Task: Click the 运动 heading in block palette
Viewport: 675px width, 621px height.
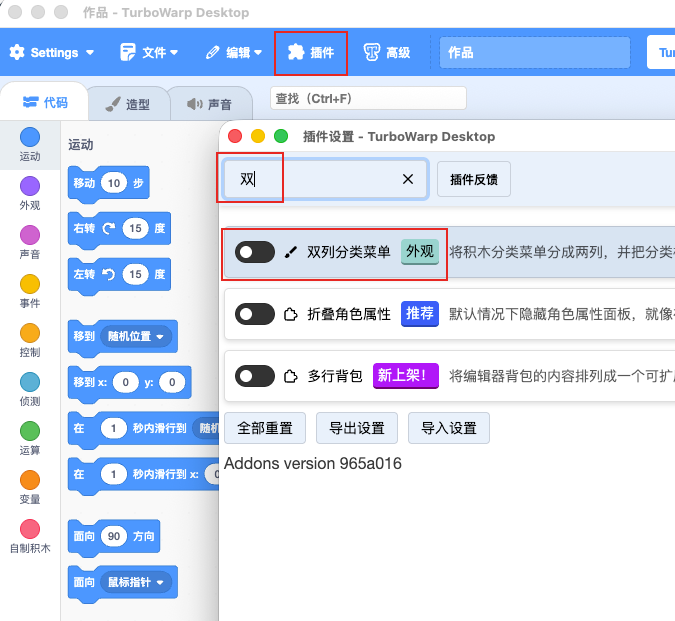Action: pos(81,145)
